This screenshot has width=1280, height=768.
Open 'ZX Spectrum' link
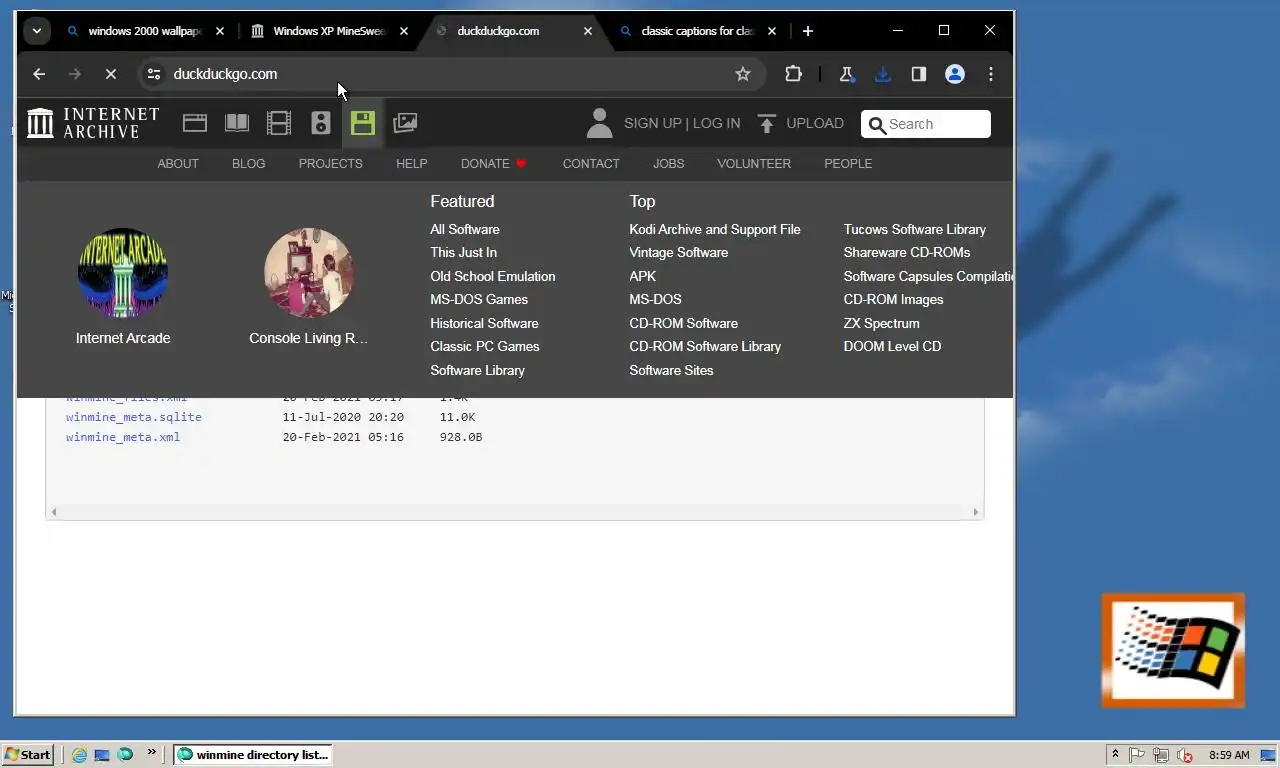(x=882, y=323)
